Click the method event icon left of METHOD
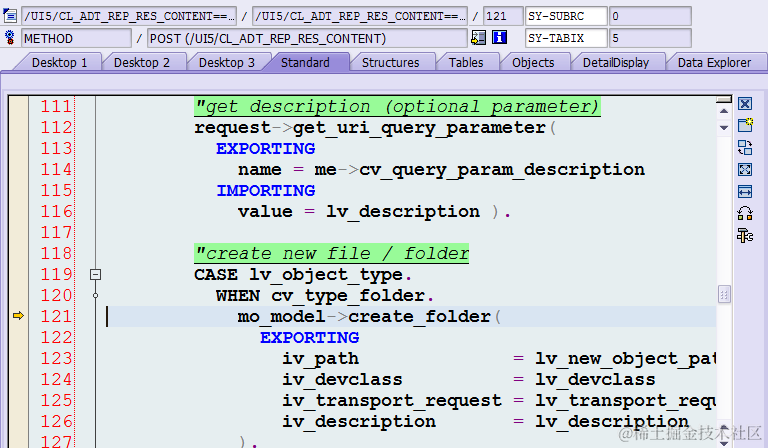 [9, 38]
